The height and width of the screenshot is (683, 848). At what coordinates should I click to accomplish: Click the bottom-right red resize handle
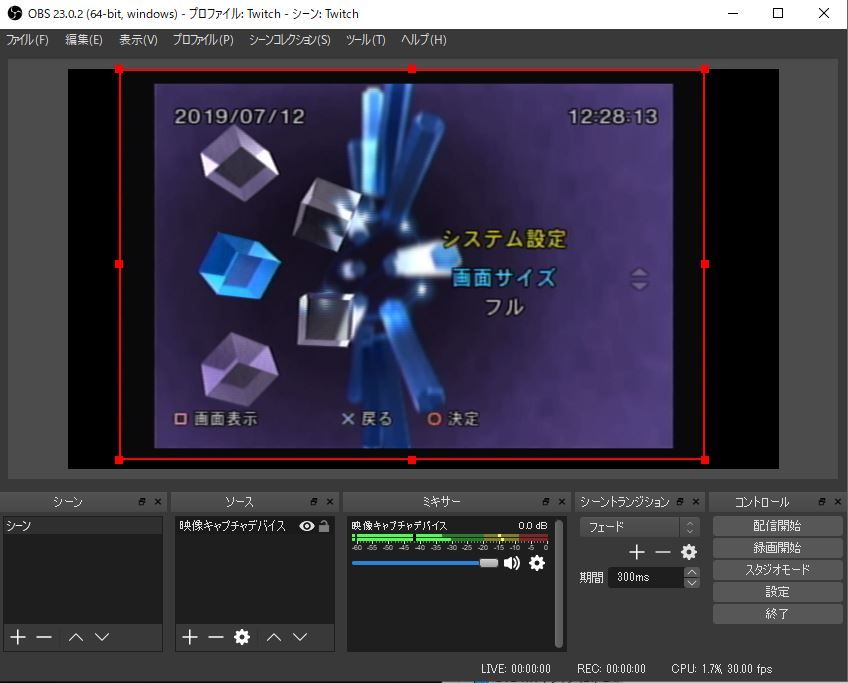coord(705,460)
